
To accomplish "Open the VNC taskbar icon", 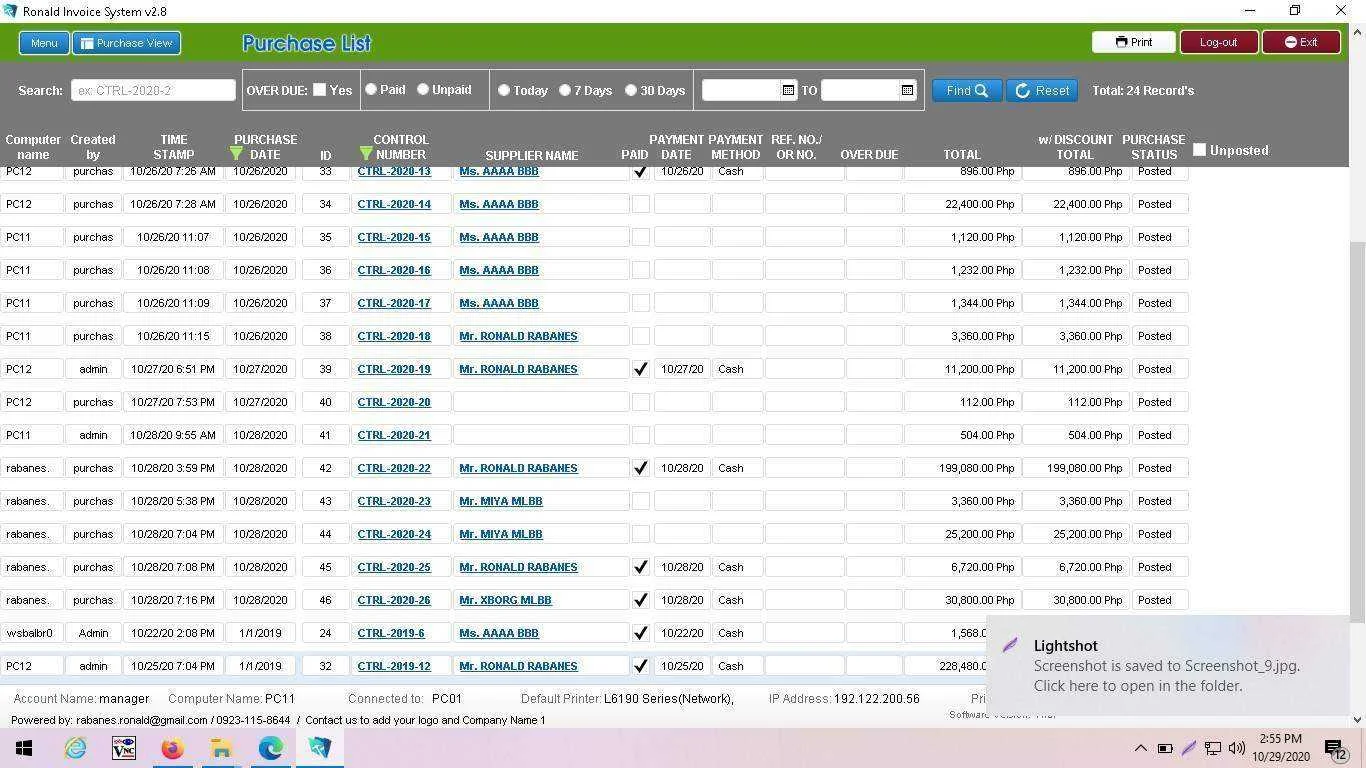I will point(124,748).
